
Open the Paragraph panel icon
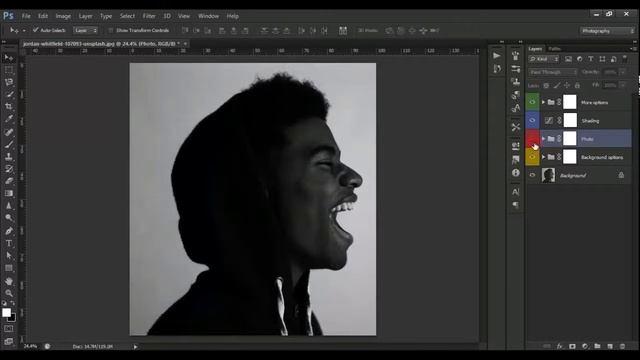point(516,204)
